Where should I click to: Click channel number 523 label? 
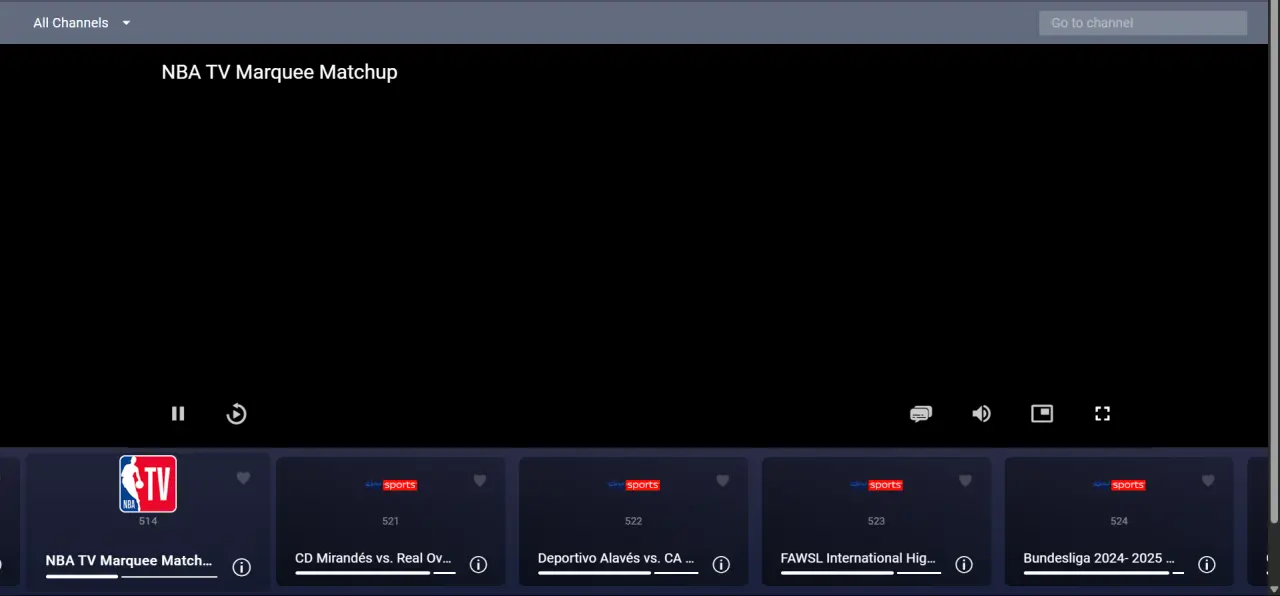876,521
